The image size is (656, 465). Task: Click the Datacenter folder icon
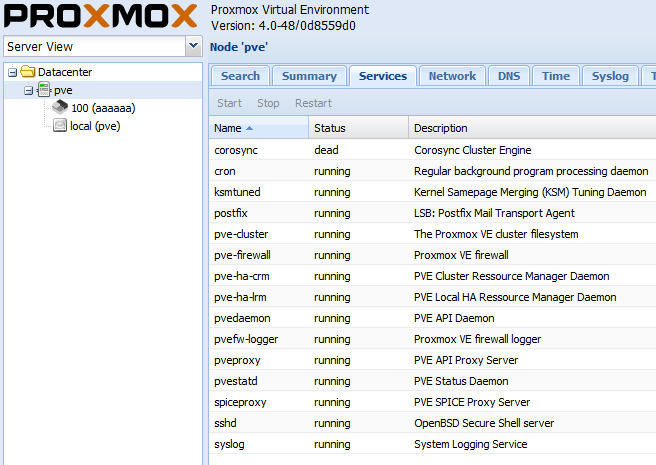pos(28,72)
